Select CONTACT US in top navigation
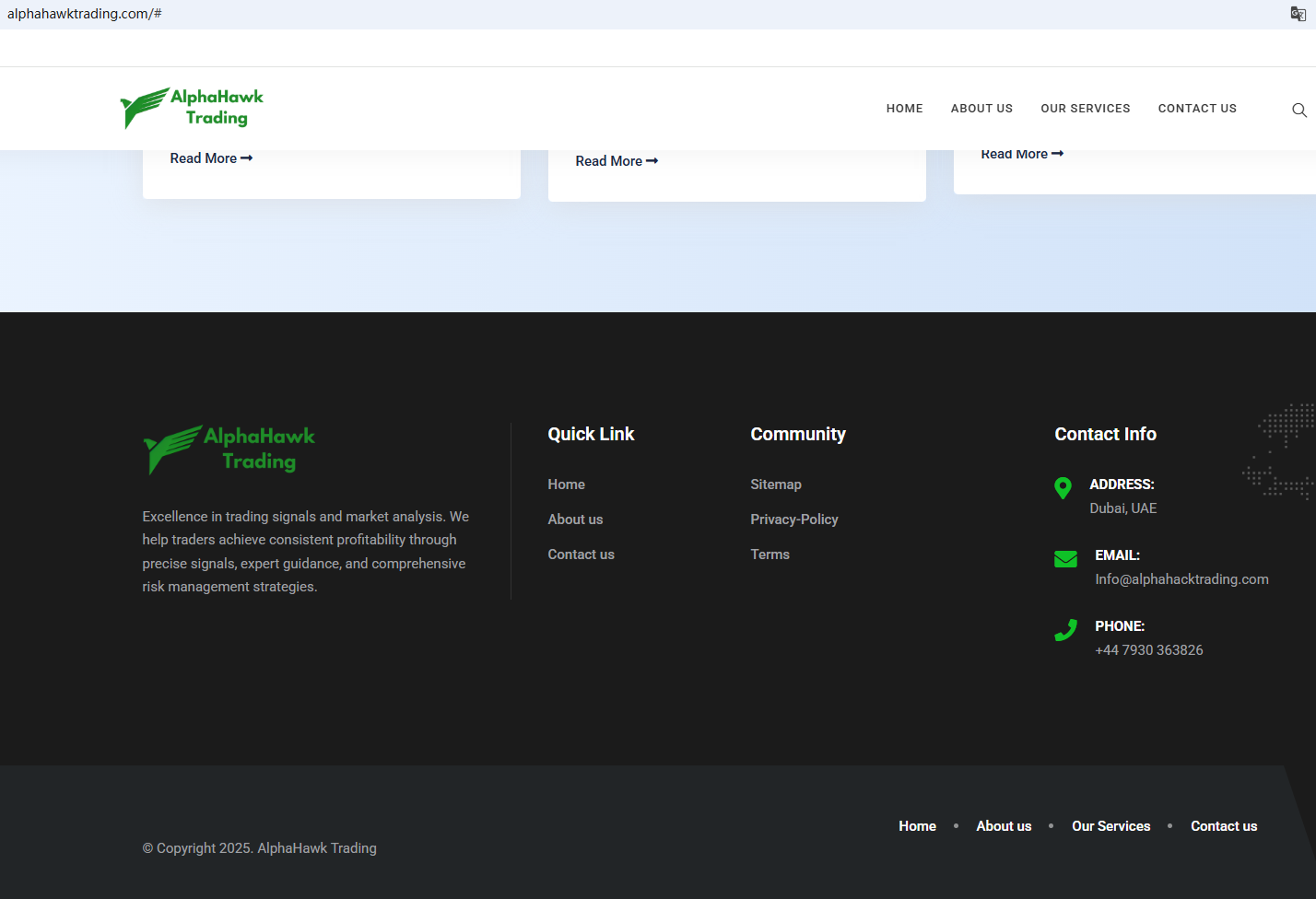The width and height of the screenshot is (1316, 899). (1197, 109)
